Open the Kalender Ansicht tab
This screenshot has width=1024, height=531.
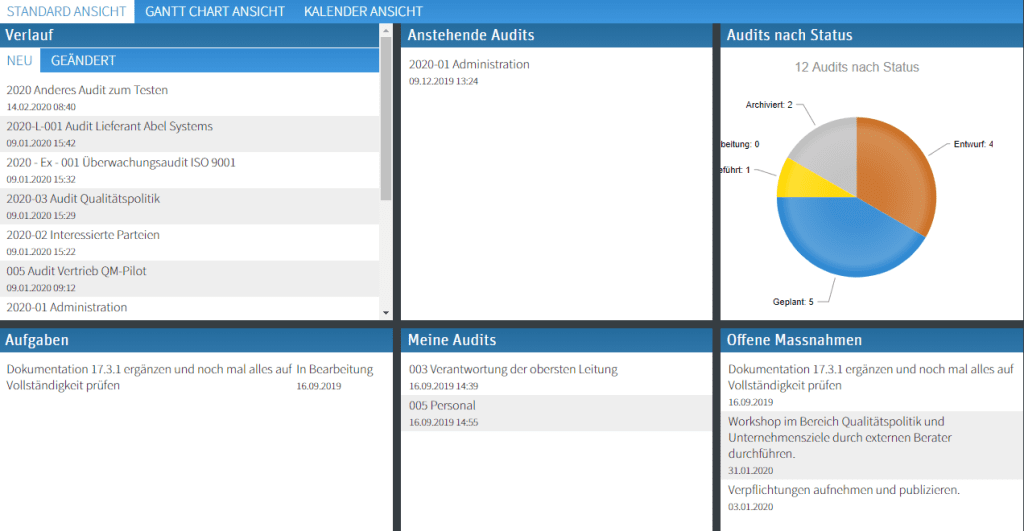tap(363, 12)
